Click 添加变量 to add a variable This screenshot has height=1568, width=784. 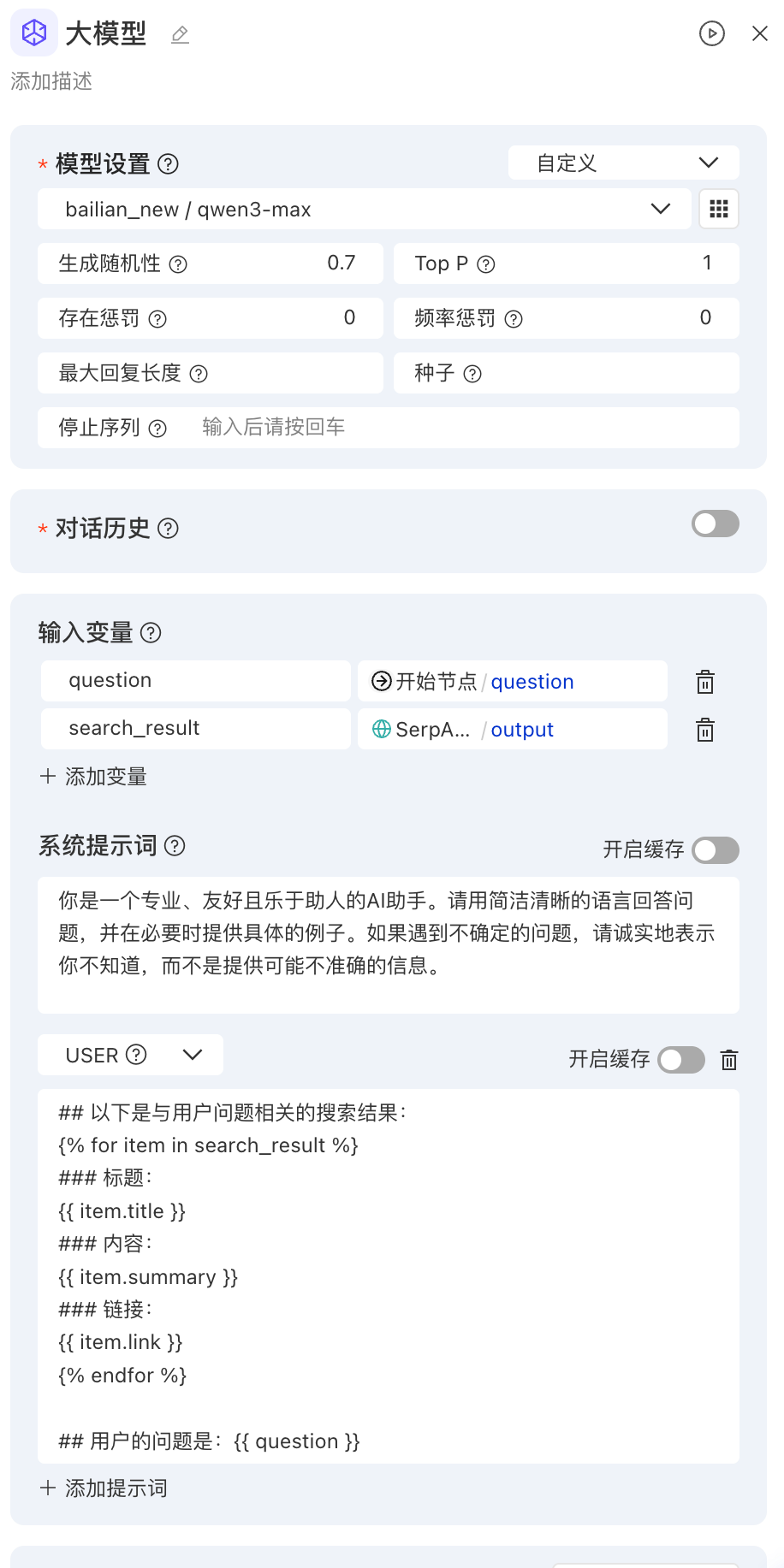point(94,777)
